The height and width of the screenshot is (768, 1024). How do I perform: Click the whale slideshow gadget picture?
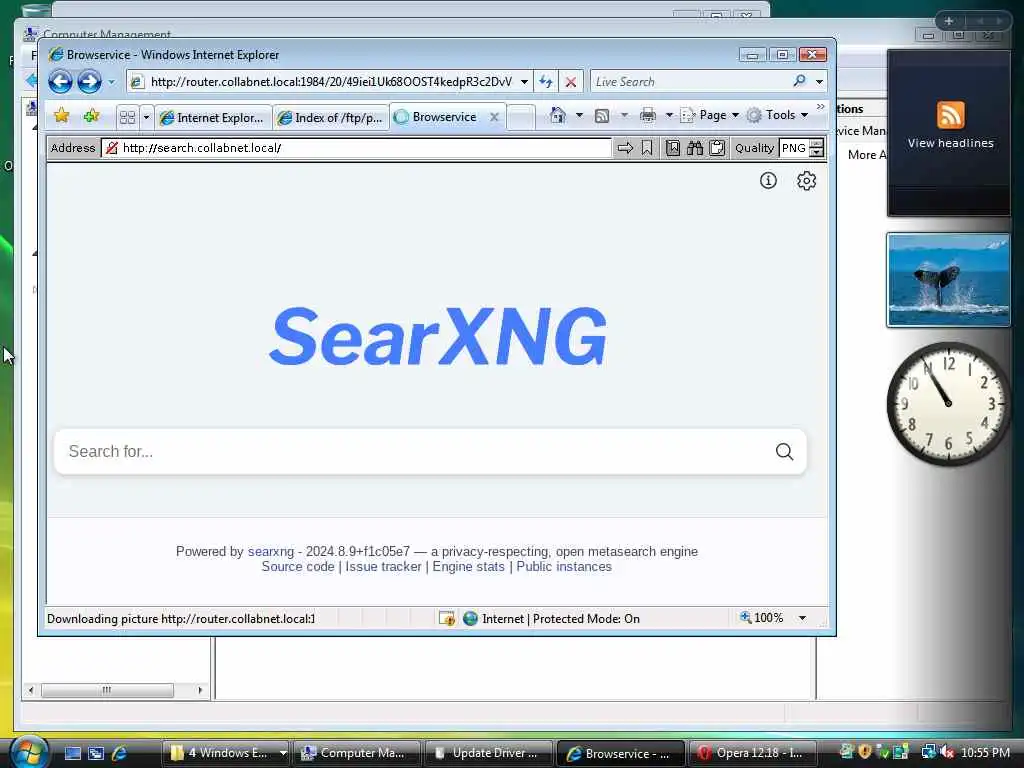coord(948,280)
